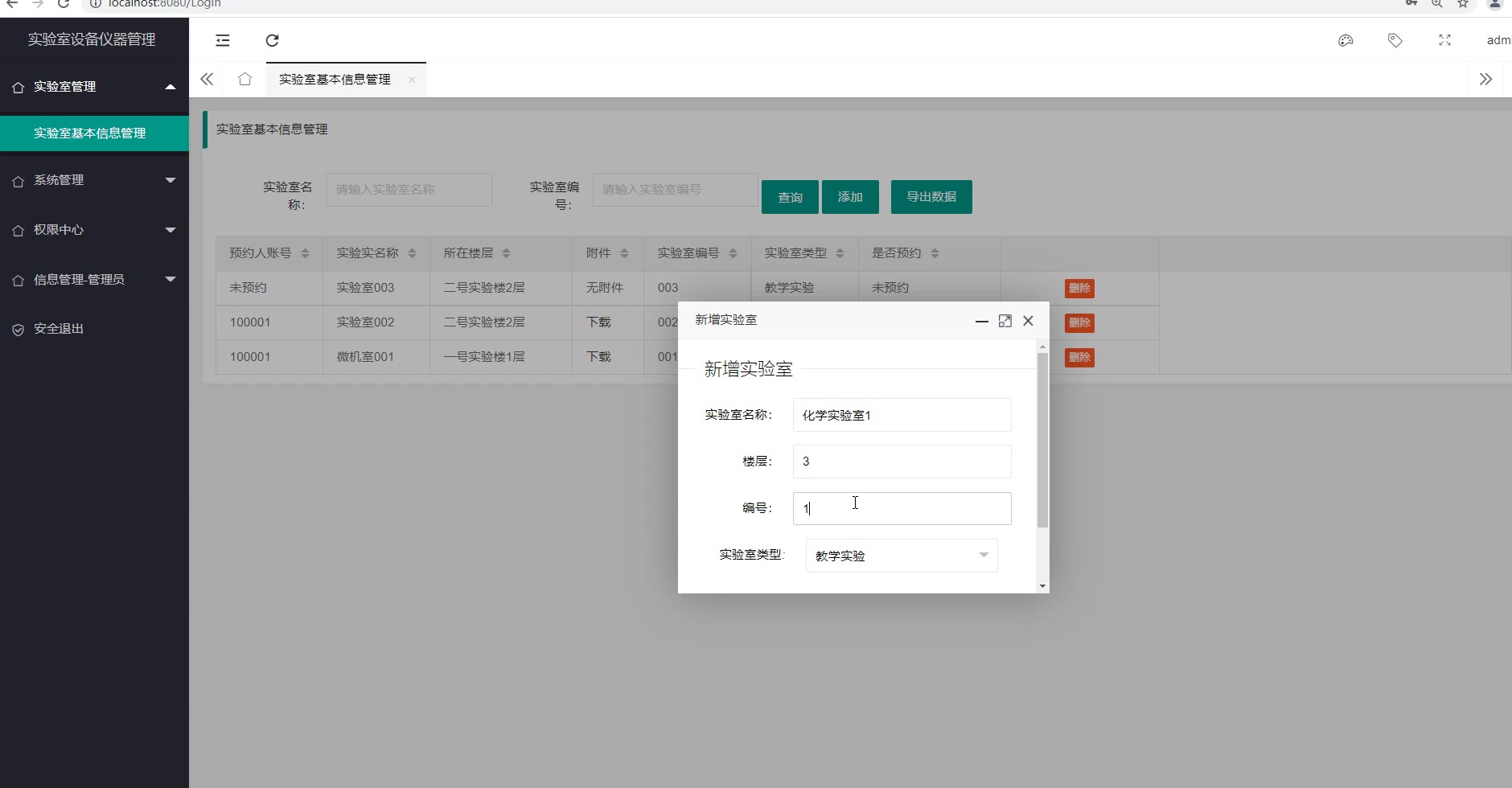The image size is (1512, 788).
Task: Click the 查询 button
Action: click(790, 197)
